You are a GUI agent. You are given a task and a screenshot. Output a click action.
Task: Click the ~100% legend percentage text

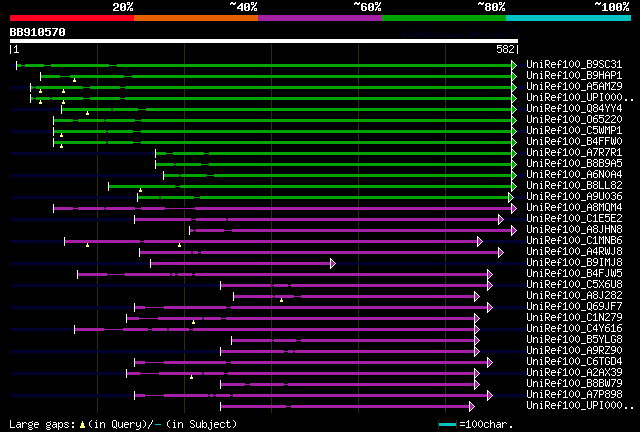pos(612,7)
